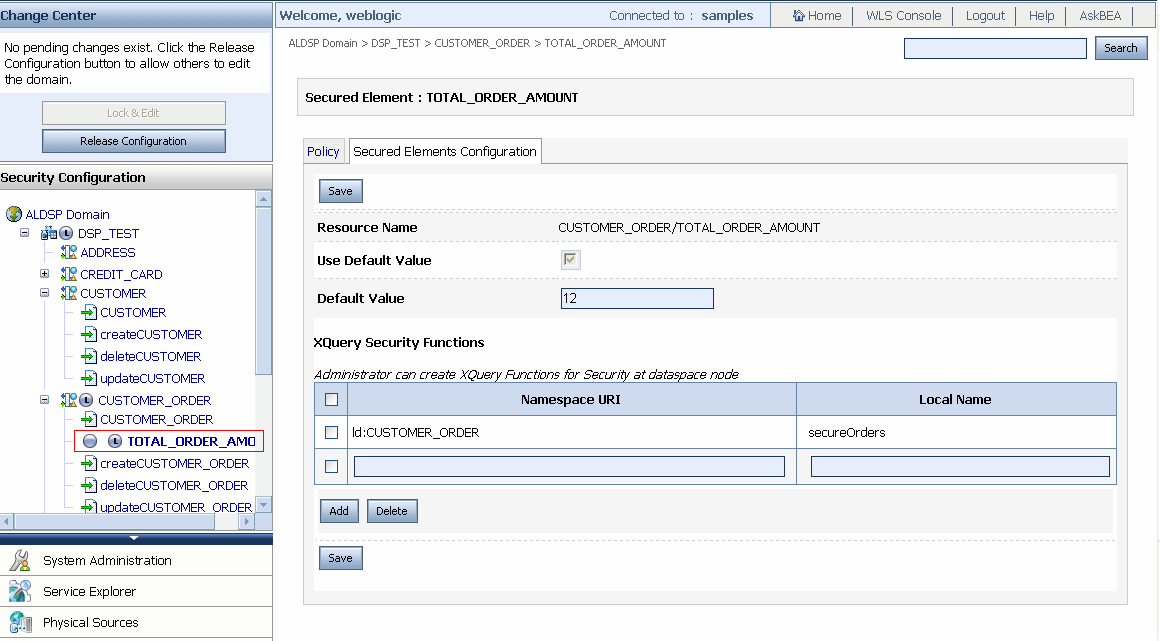Click the top Save button
Screen dimensions: 1160x641
[x=340, y=191]
